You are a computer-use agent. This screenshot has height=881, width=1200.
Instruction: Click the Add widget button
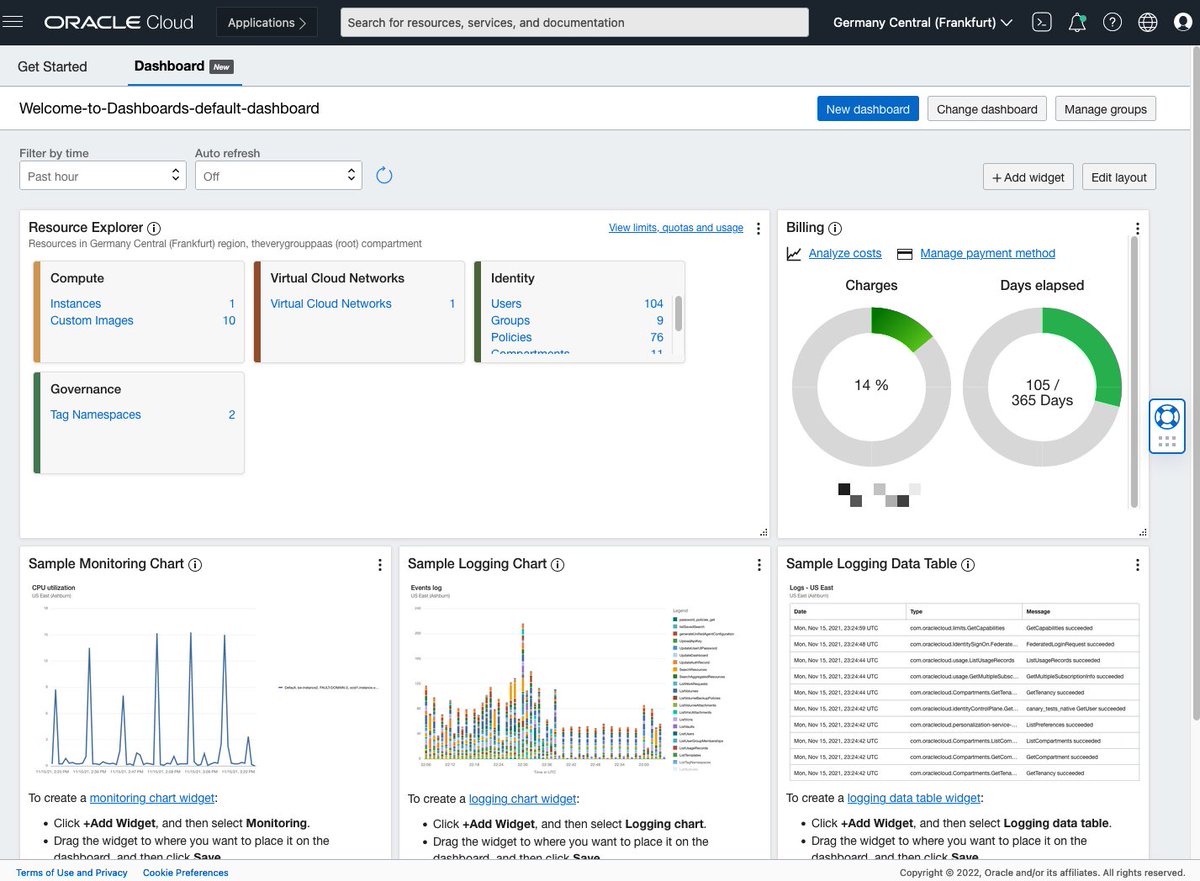[1028, 177]
